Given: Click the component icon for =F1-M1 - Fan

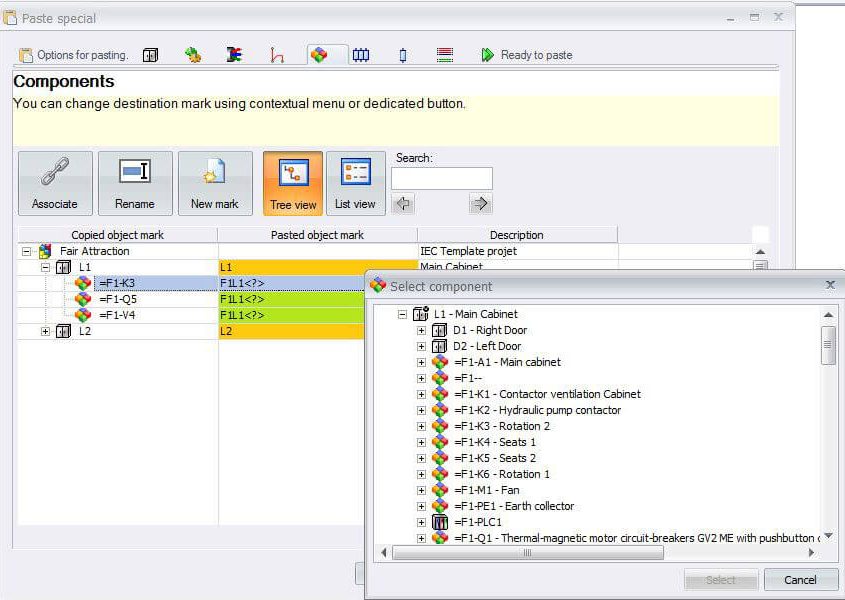Looking at the screenshot, I should tap(440, 490).
